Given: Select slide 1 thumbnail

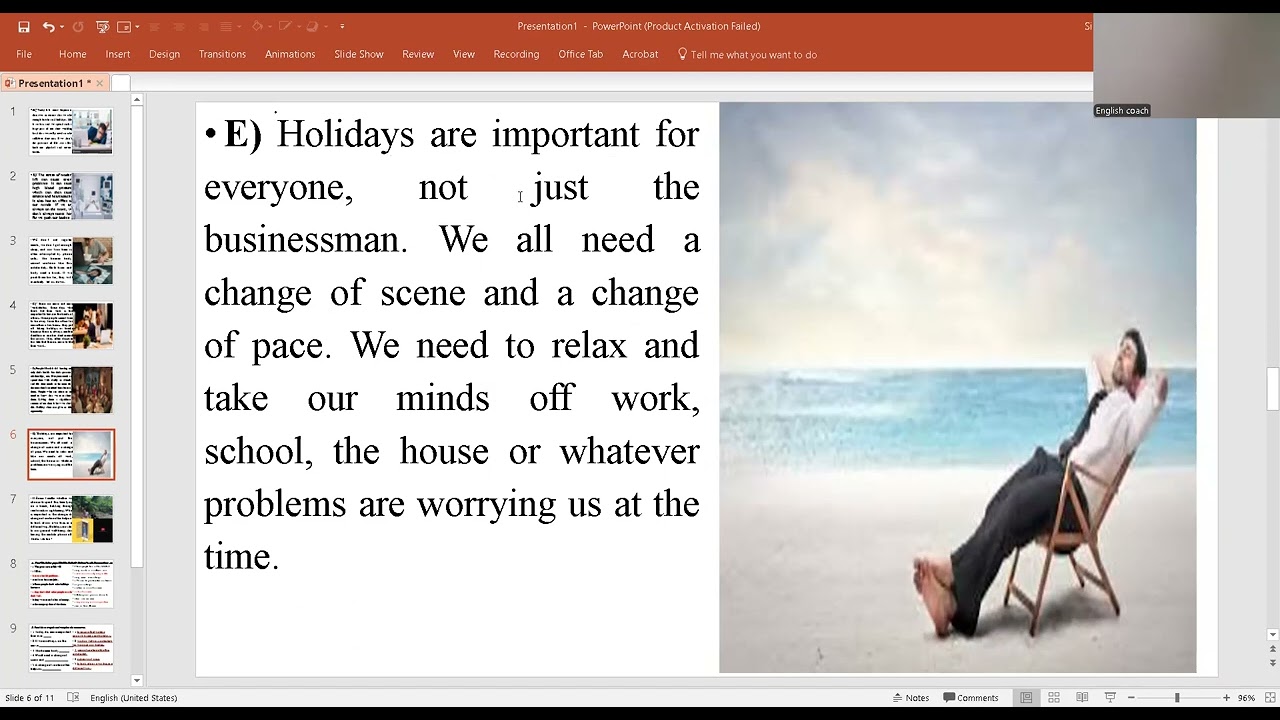Looking at the screenshot, I should click(71, 130).
